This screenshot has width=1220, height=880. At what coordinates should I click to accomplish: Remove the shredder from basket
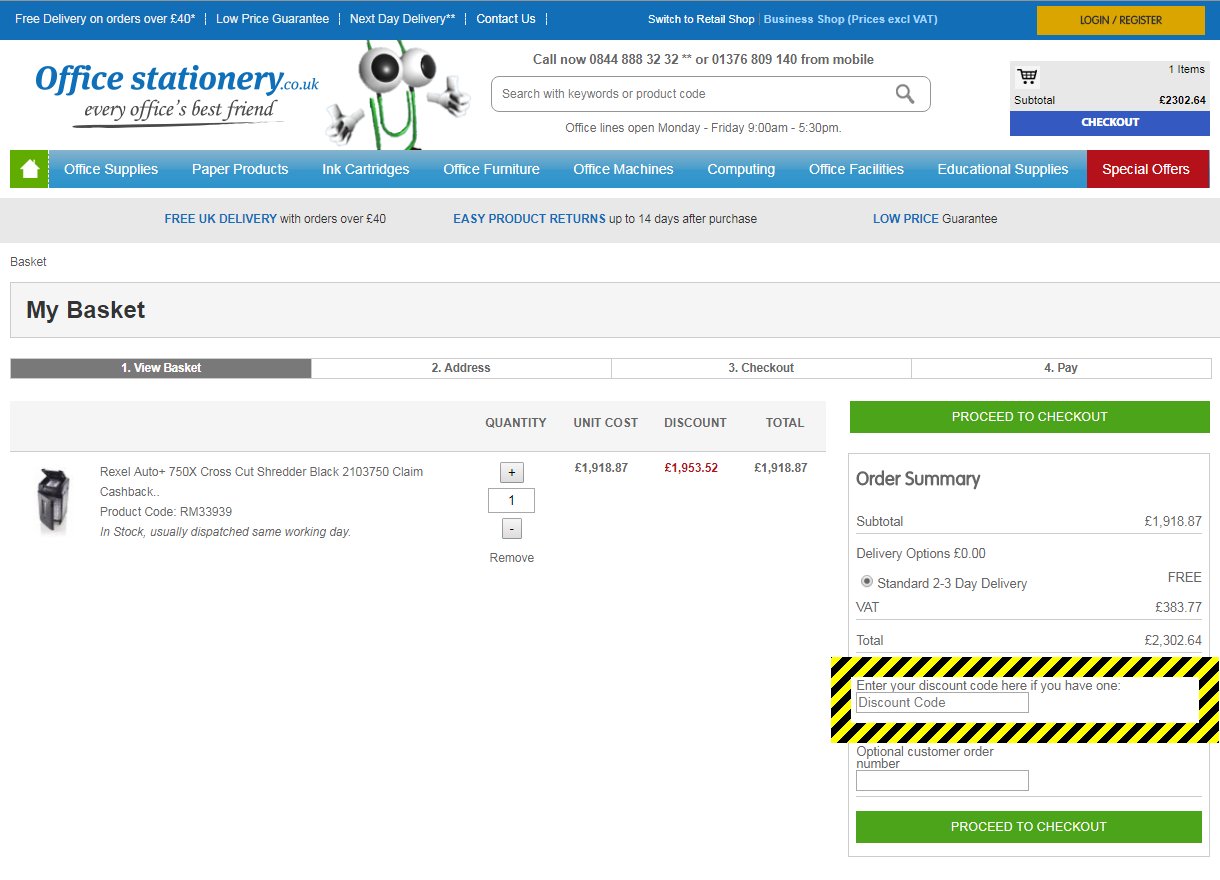[512, 558]
